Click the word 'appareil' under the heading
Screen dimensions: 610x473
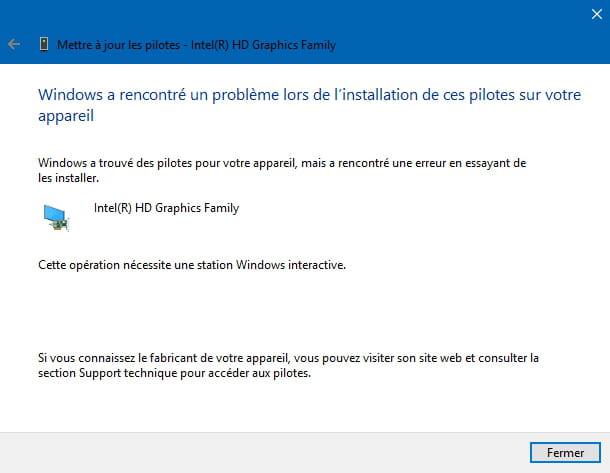[66, 116]
